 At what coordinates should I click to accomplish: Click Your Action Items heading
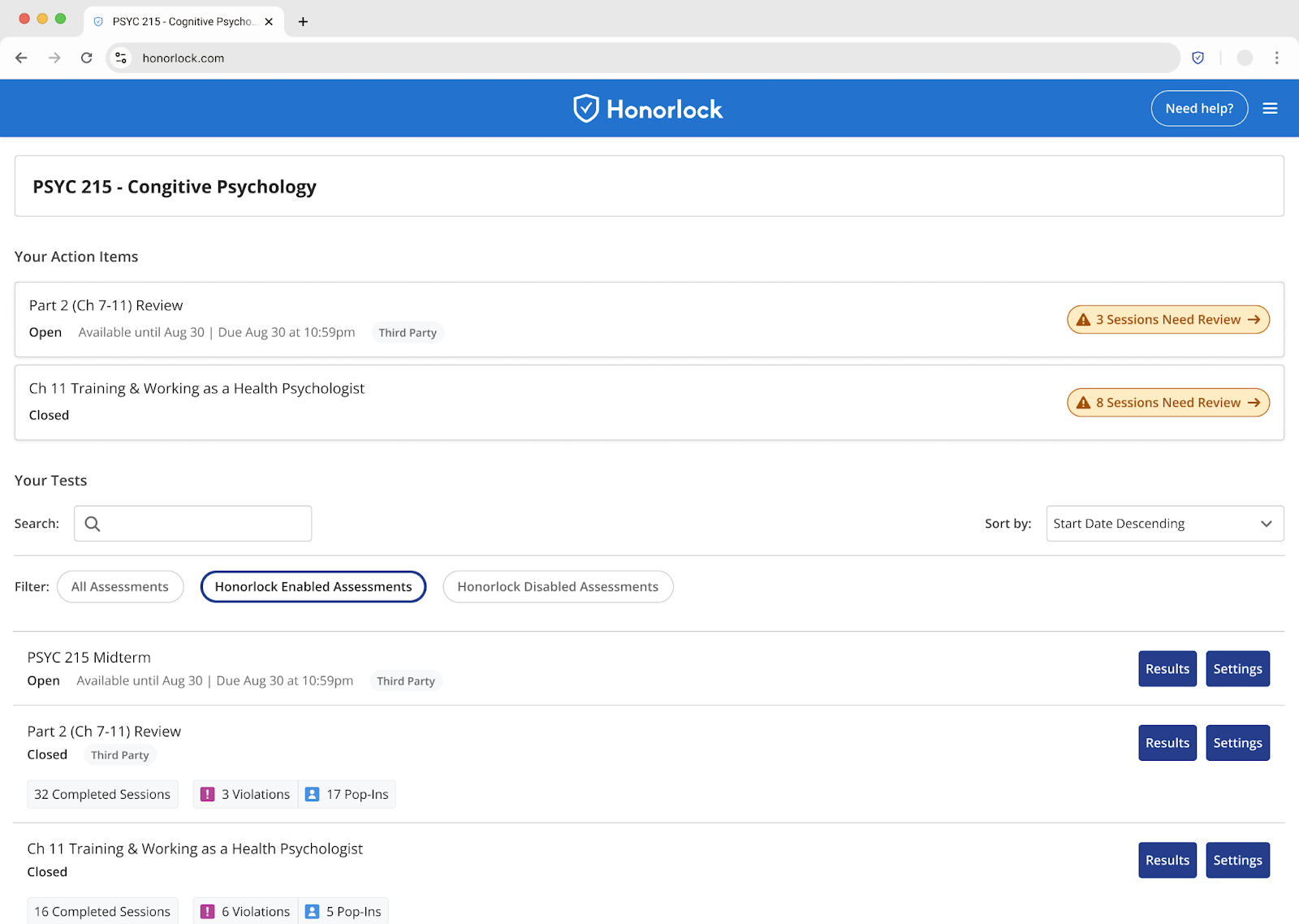[76, 257]
